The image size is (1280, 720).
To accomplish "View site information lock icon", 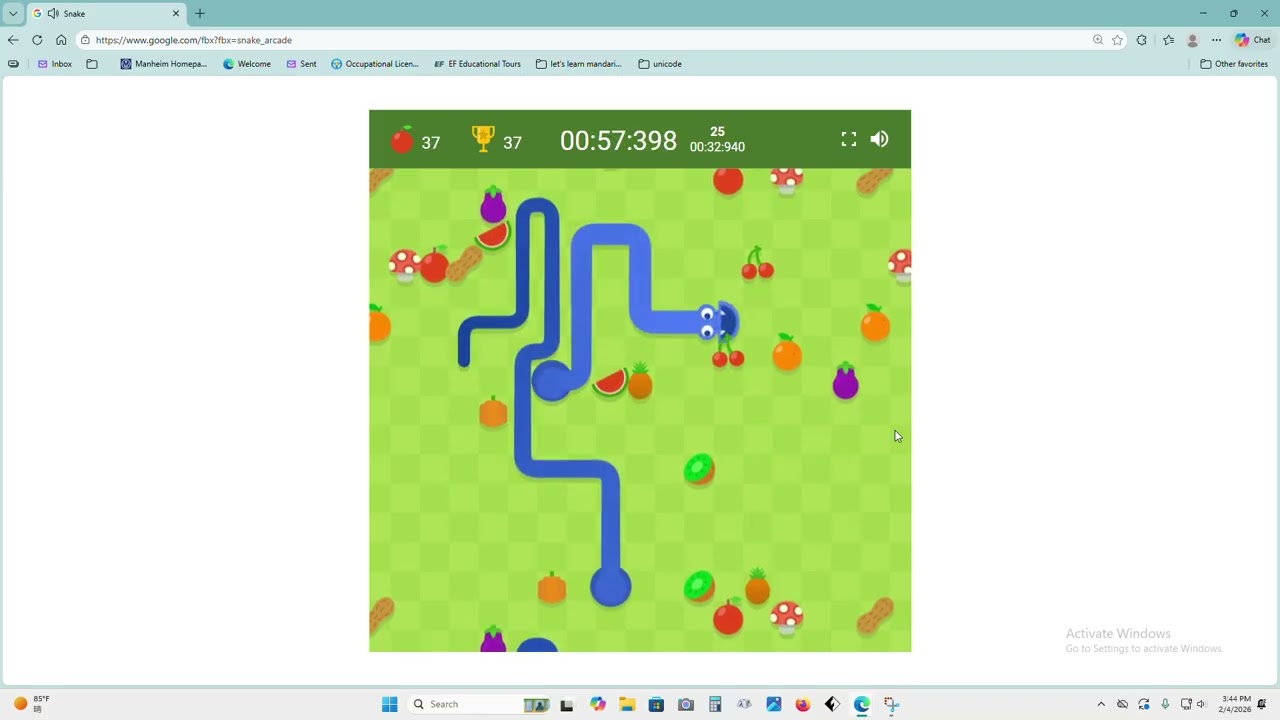I will click(85, 40).
